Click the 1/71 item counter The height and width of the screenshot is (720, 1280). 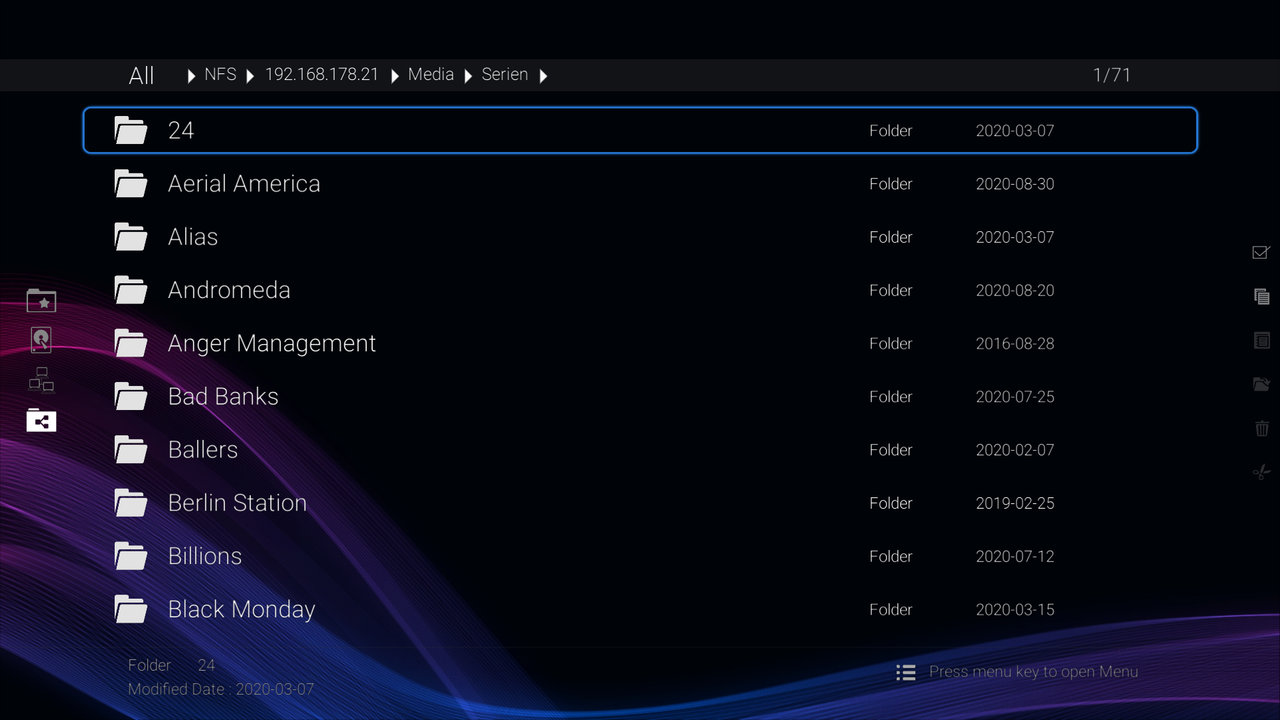point(1112,75)
